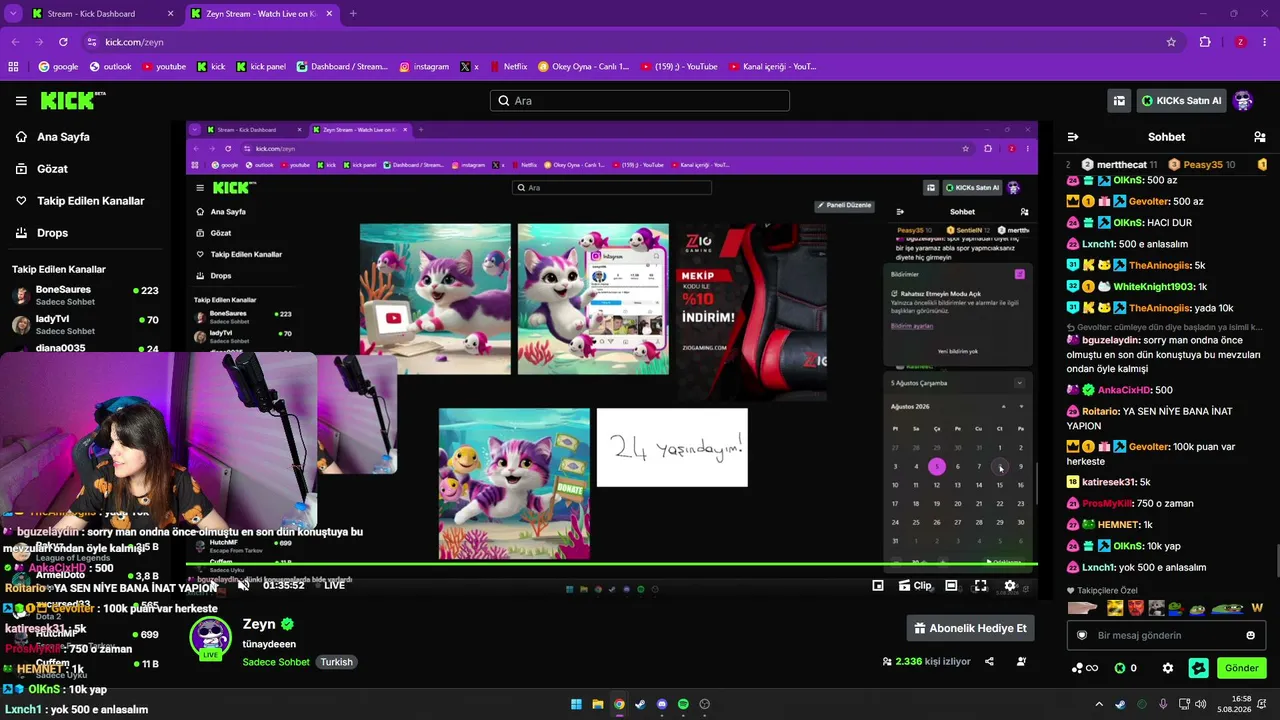This screenshot has width=1280, height=720.
Task: Open the Okey Oyna bookmark
Action: 584,67
